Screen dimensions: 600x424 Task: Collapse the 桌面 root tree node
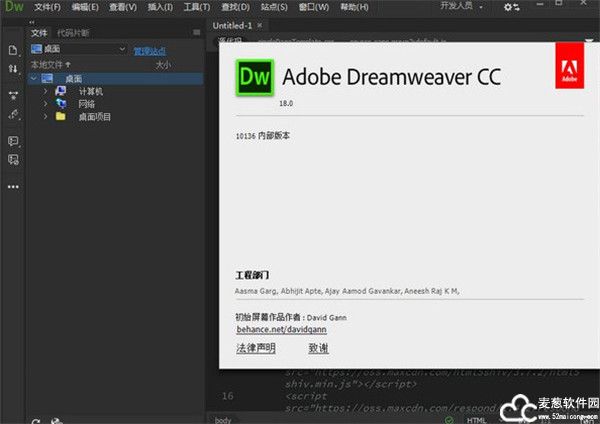[34, 78]
